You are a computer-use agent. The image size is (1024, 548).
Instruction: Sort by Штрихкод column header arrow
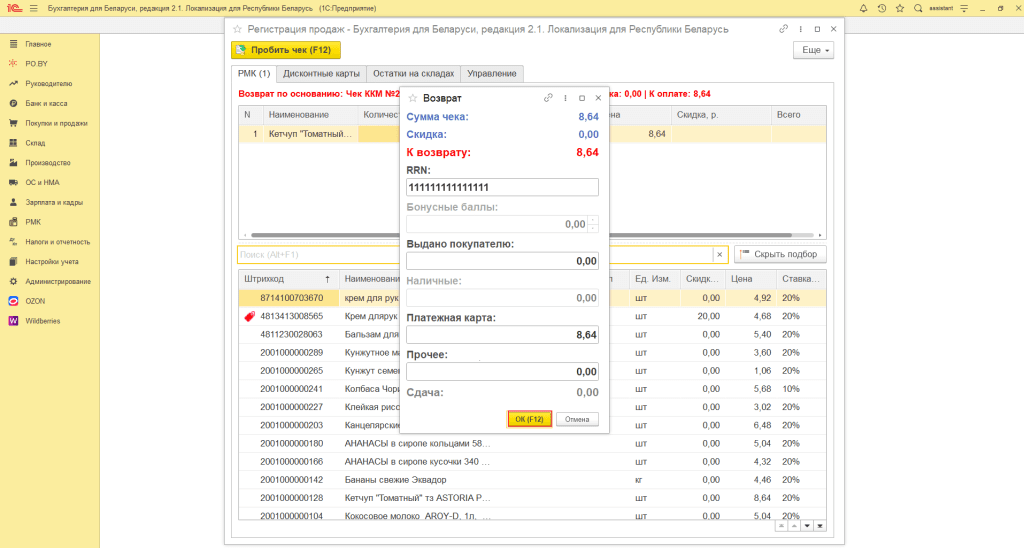(x=327, y=279)
